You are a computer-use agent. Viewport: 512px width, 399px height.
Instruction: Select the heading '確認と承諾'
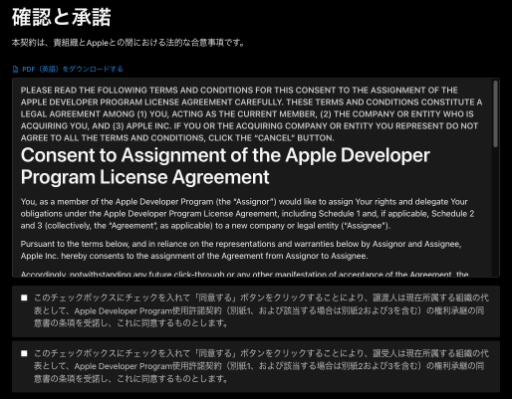tap(62, 17)
